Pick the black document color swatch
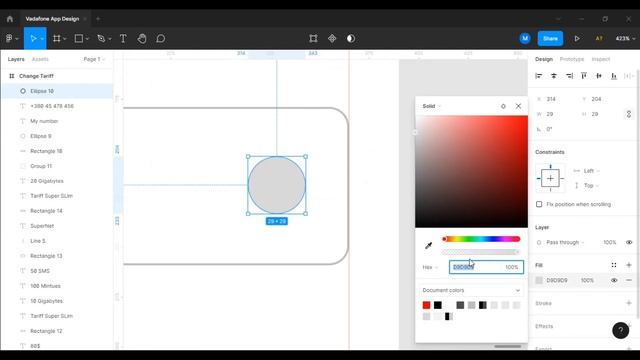640x360 pixels. coord(438,305)
